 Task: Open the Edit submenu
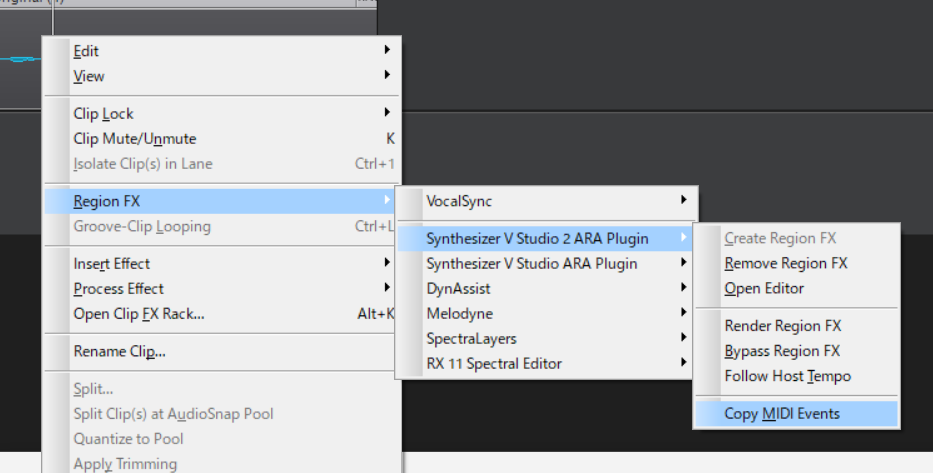(x=221, y=51)
